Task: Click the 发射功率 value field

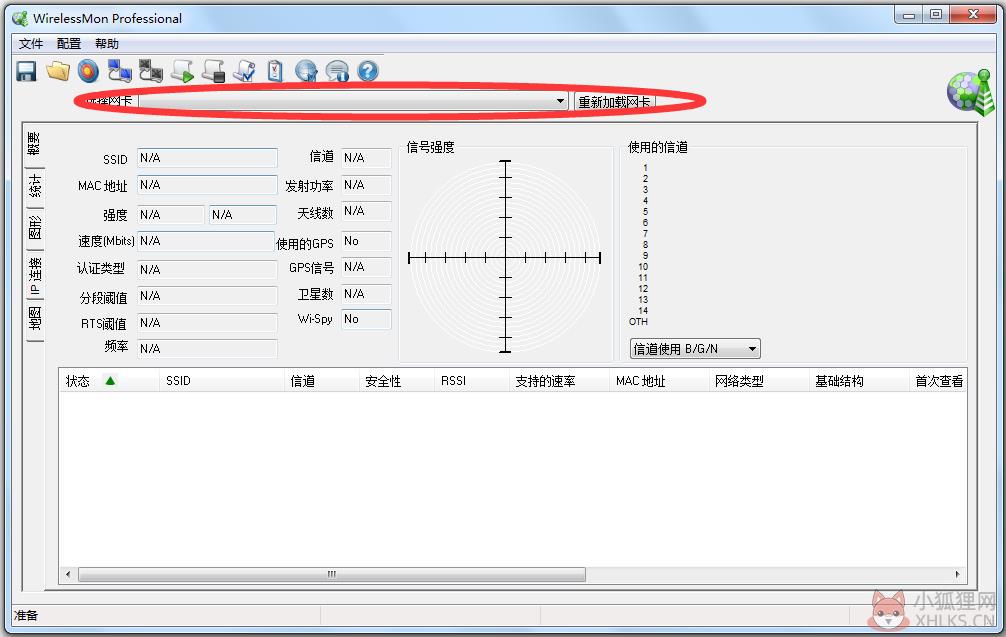Action: coord(366,185)
